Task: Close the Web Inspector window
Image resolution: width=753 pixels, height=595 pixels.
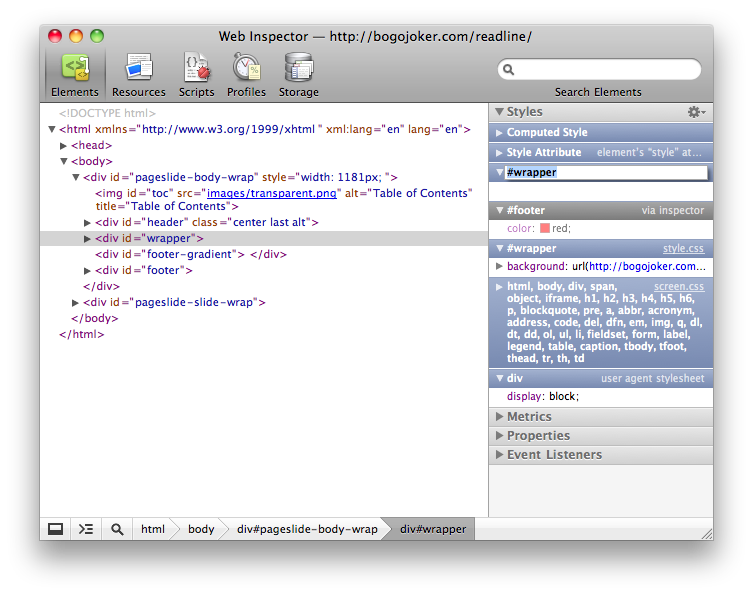Action: click(55, 36)
